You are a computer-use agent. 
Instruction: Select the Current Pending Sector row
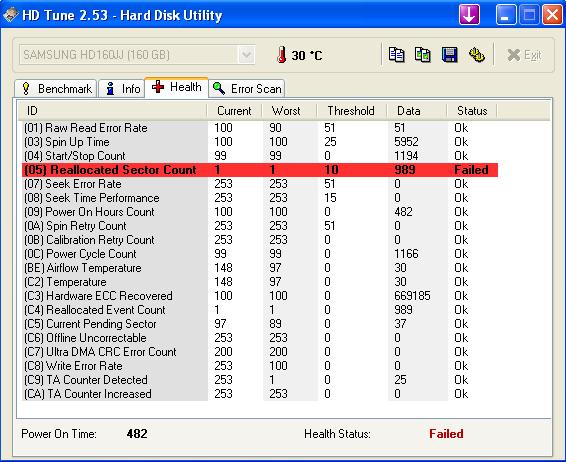[260, 324]
